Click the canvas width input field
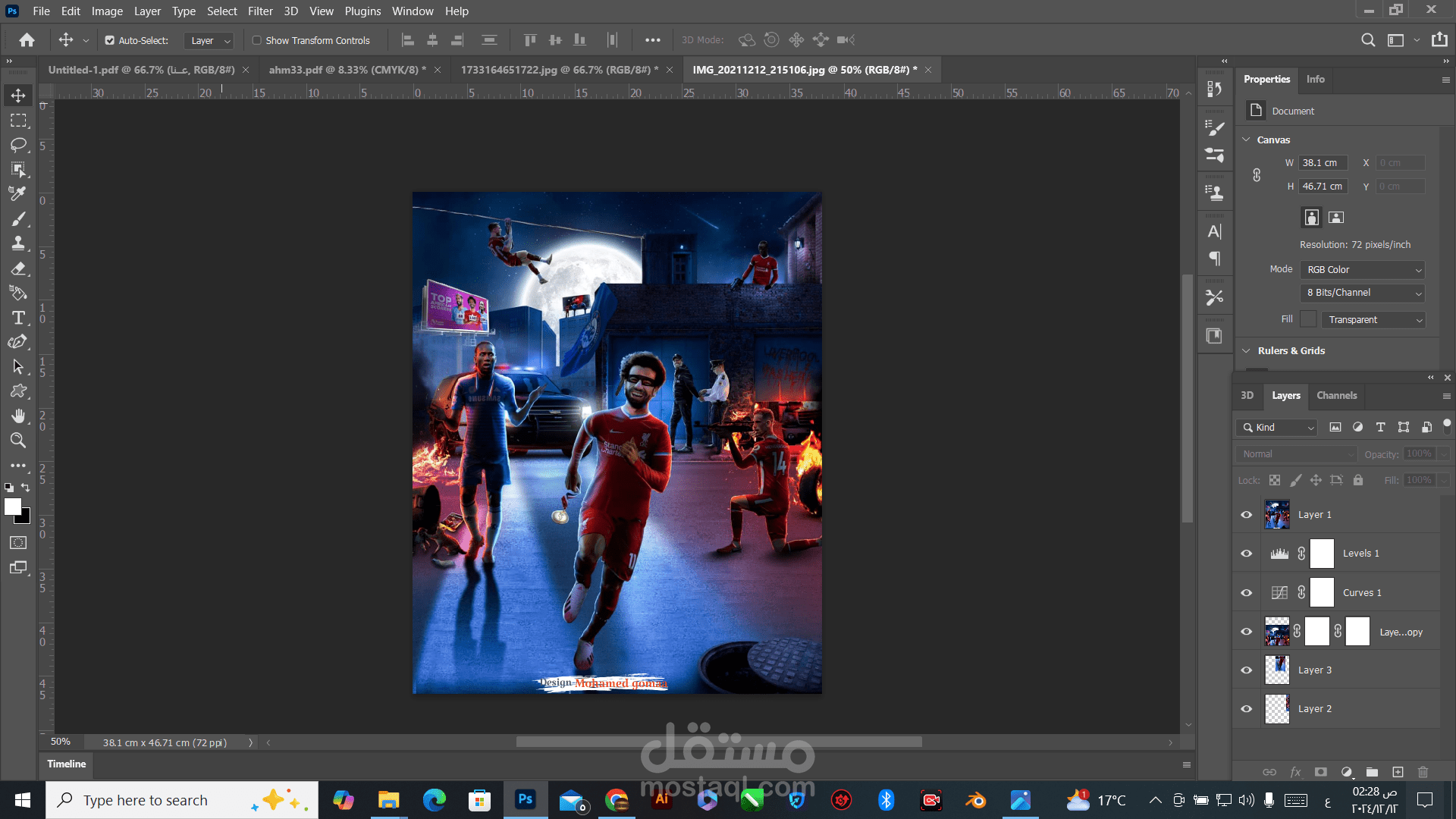 tap(1323, 163)
